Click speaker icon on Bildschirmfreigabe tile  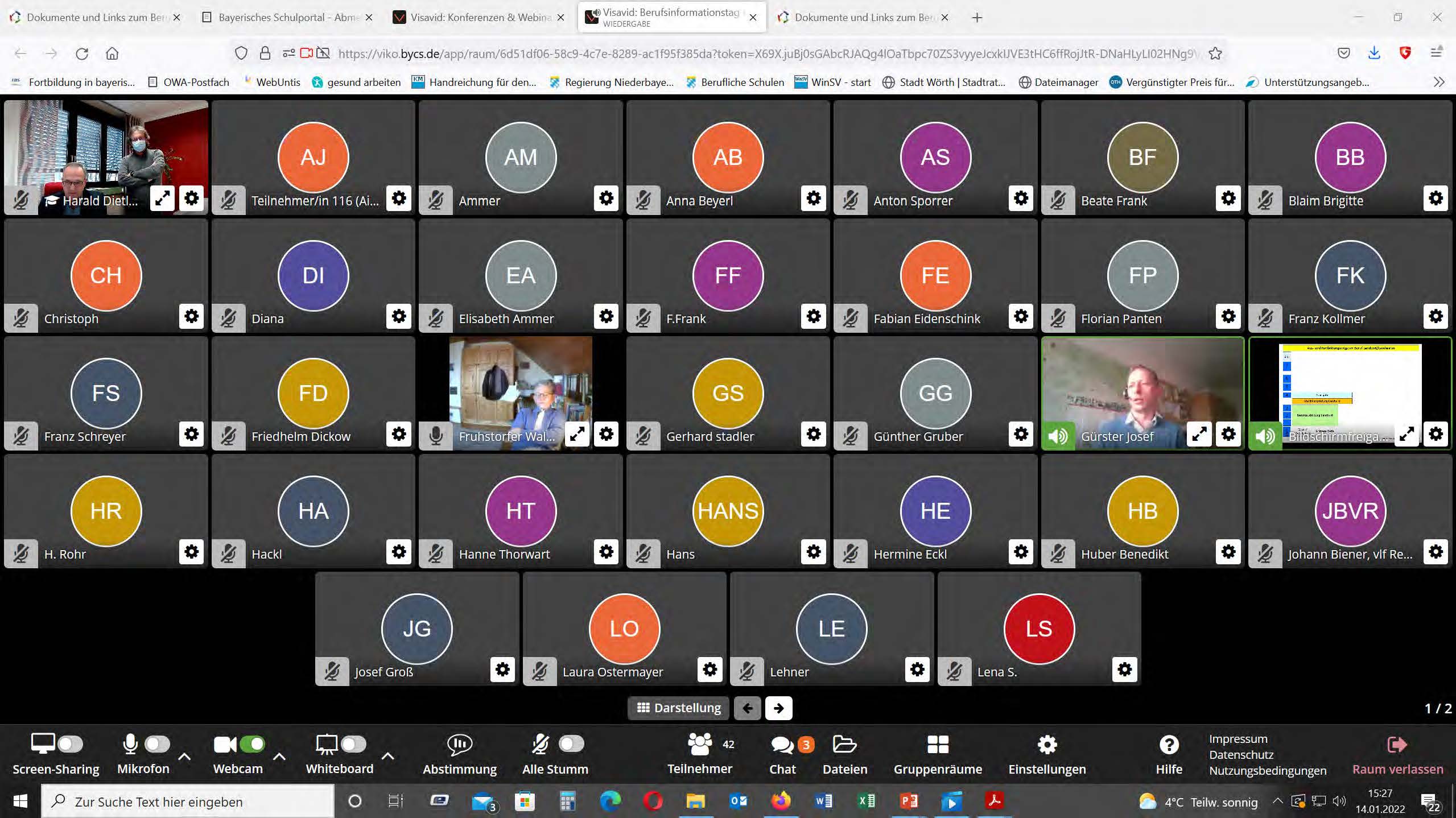click(1265, 436)
